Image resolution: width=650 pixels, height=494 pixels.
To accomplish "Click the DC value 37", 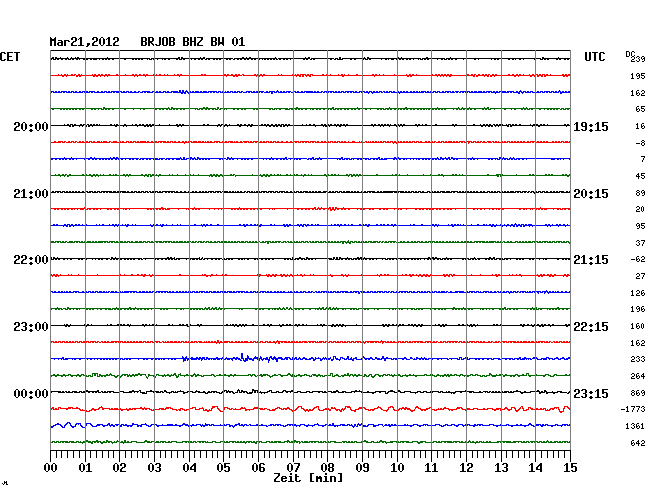I will [640, 243].
